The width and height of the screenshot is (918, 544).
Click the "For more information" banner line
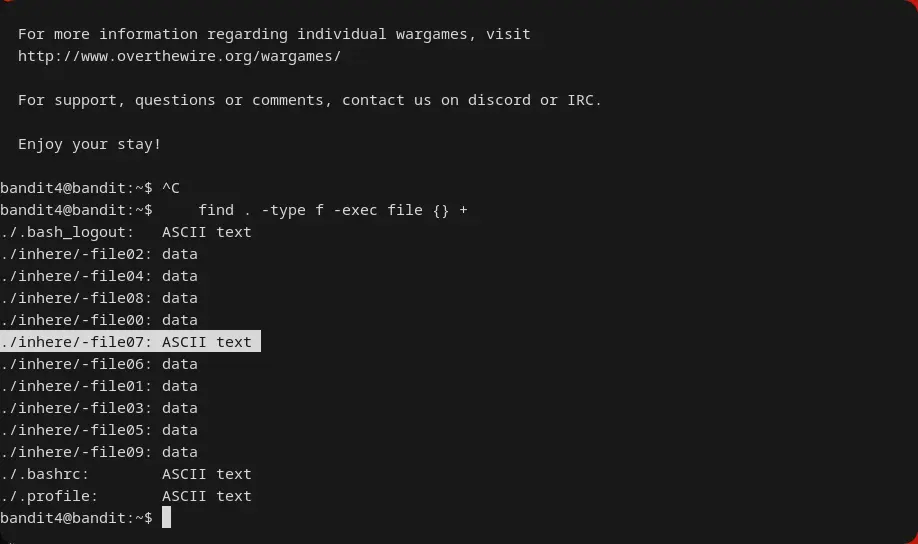coord(274,34)
